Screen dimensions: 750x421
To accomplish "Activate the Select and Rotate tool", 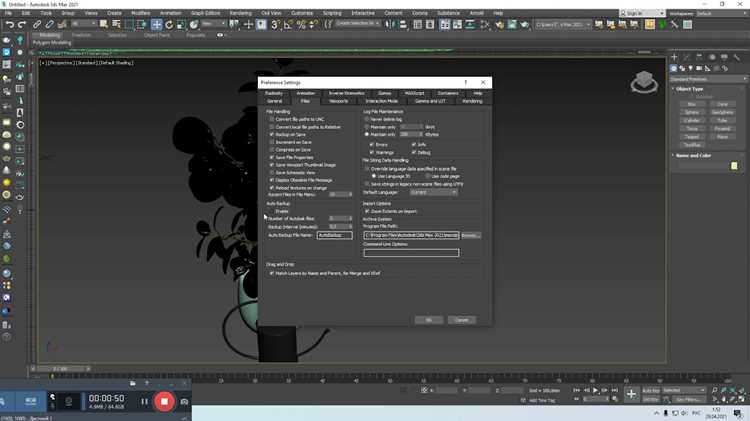I will coord(169,24).
